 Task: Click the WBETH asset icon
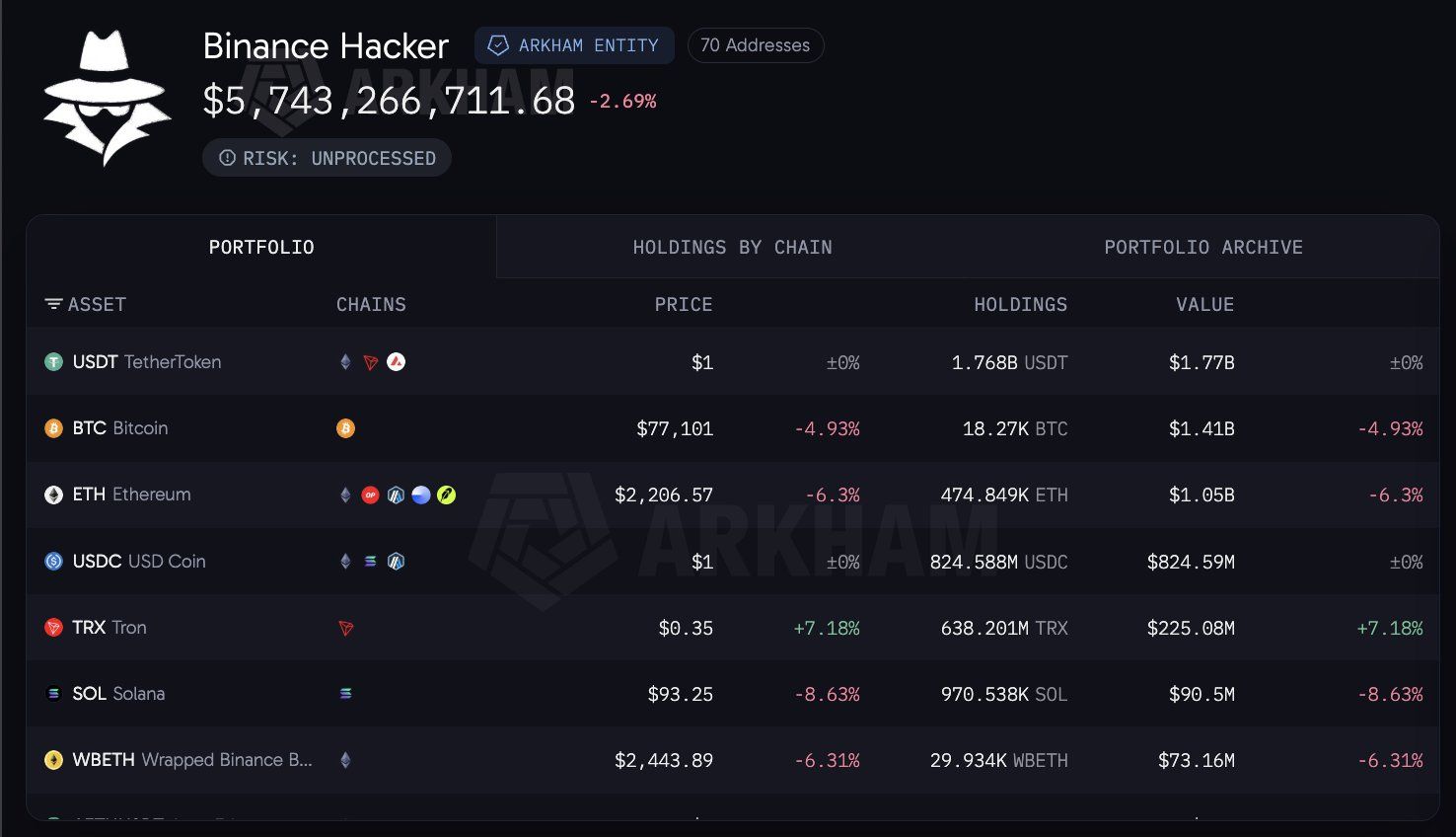point(54,760)
